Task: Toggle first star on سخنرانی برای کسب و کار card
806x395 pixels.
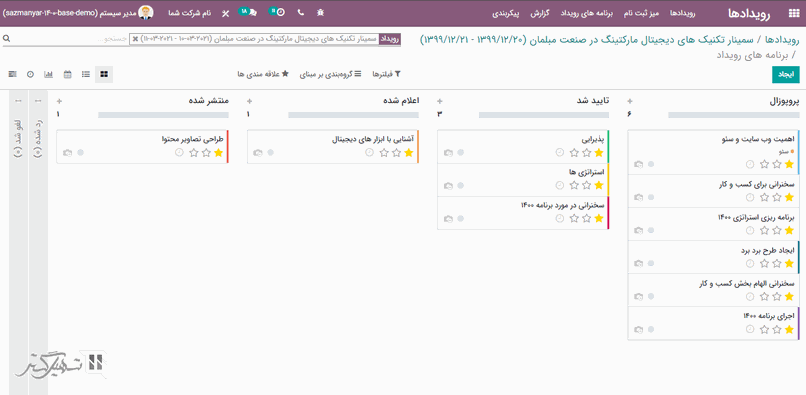Action: coord(789,197)
